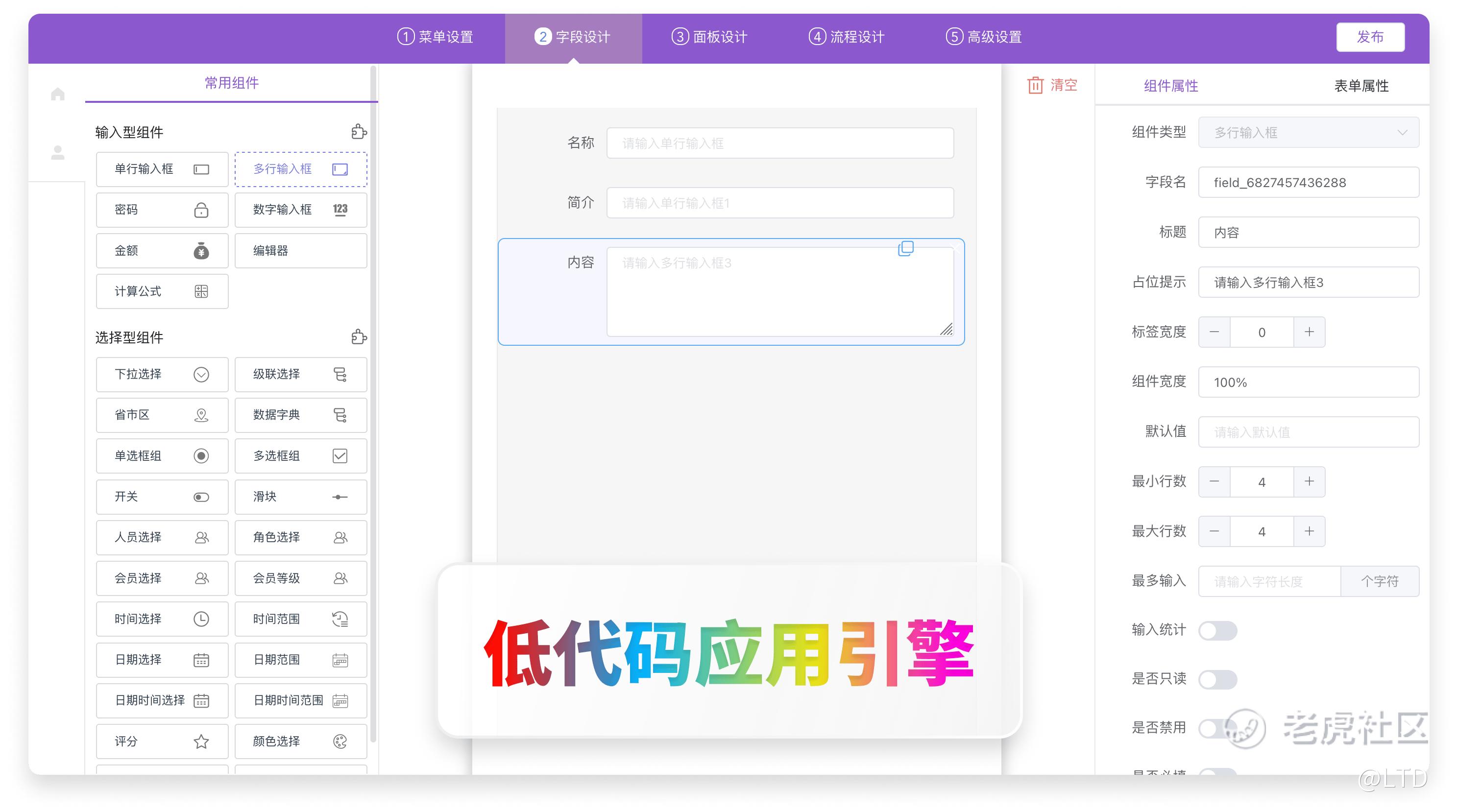This screenshot has height=812, width=1457.
Task: Decrease 最大行数 with minus button
Action: click(x=1214, y=531)
